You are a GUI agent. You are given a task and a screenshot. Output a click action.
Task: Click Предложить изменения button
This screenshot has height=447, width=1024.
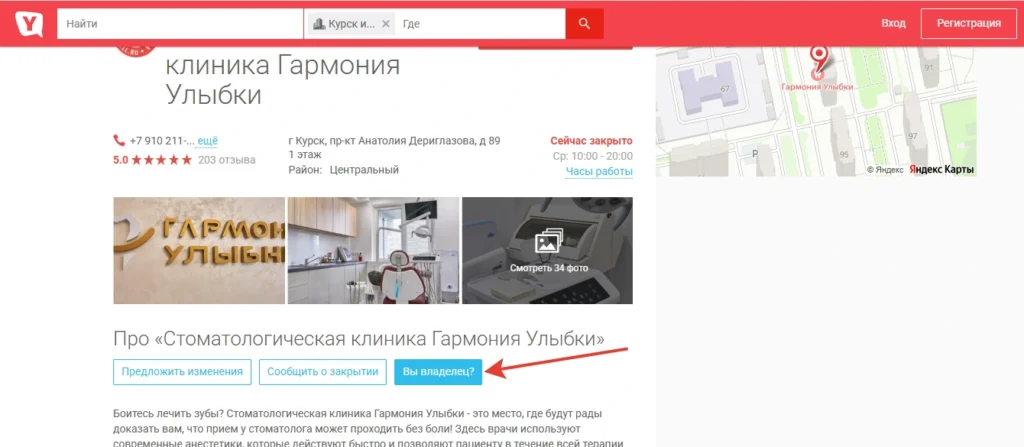point(182,372)
